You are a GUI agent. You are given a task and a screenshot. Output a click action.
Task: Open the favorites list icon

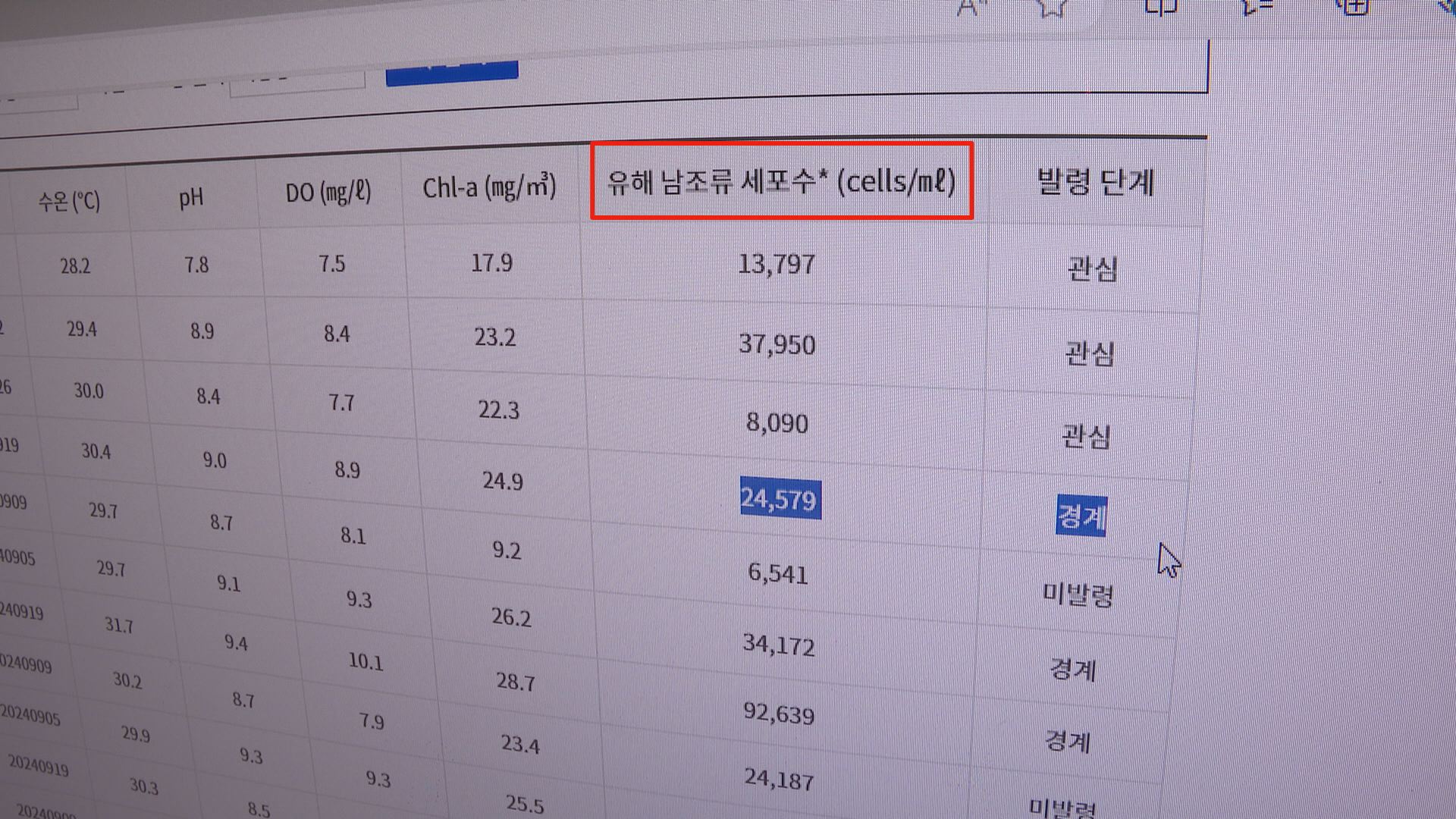1257,6
